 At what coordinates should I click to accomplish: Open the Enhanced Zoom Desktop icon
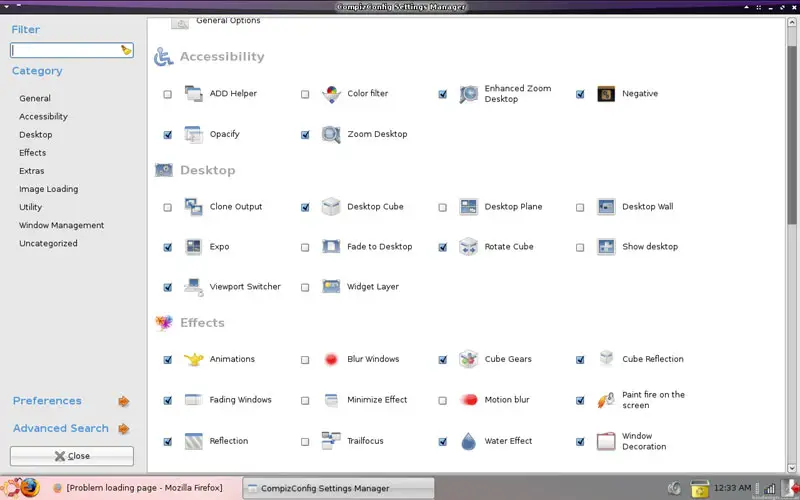pos(468,94)
